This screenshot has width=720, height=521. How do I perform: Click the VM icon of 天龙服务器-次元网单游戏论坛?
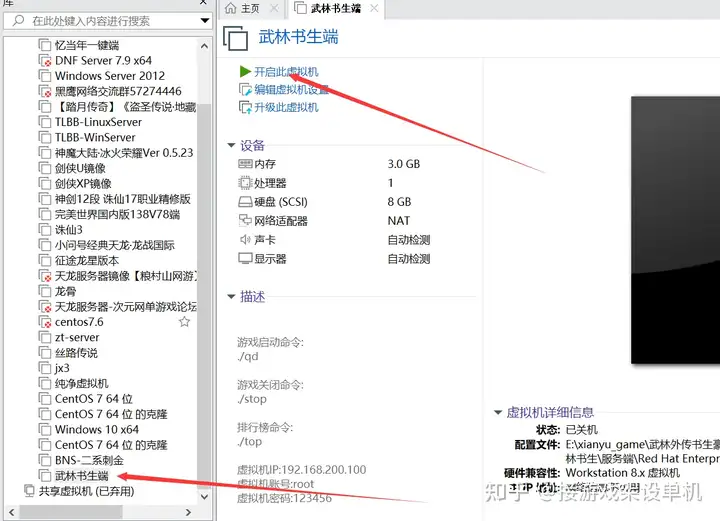45,307
